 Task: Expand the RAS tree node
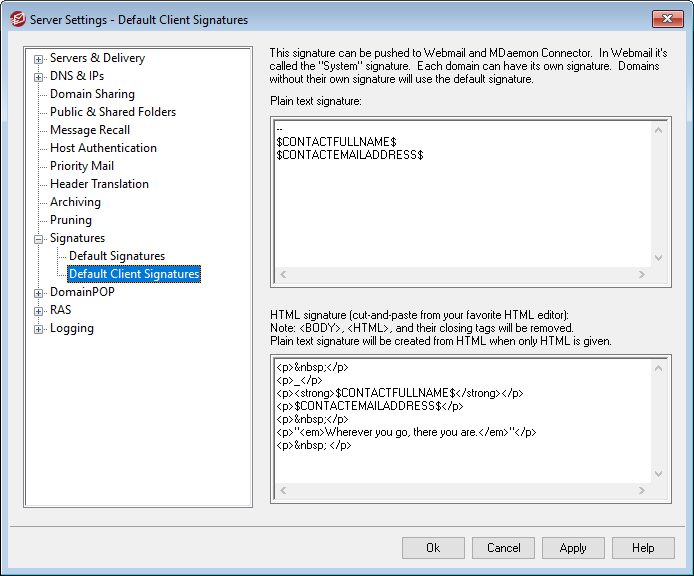(39, 311)
